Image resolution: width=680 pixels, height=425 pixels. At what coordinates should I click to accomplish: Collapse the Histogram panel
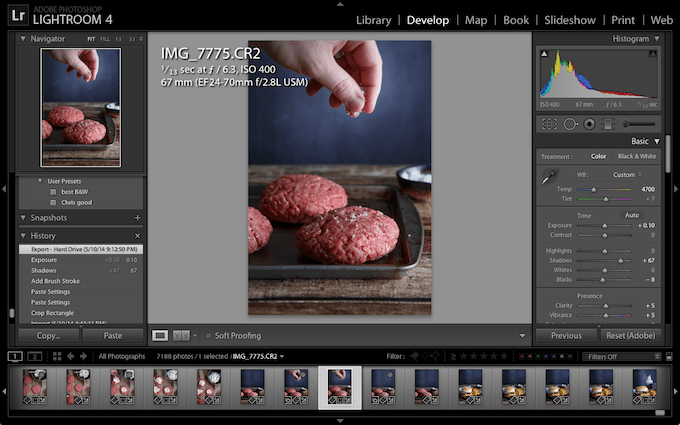pos(657,39)
